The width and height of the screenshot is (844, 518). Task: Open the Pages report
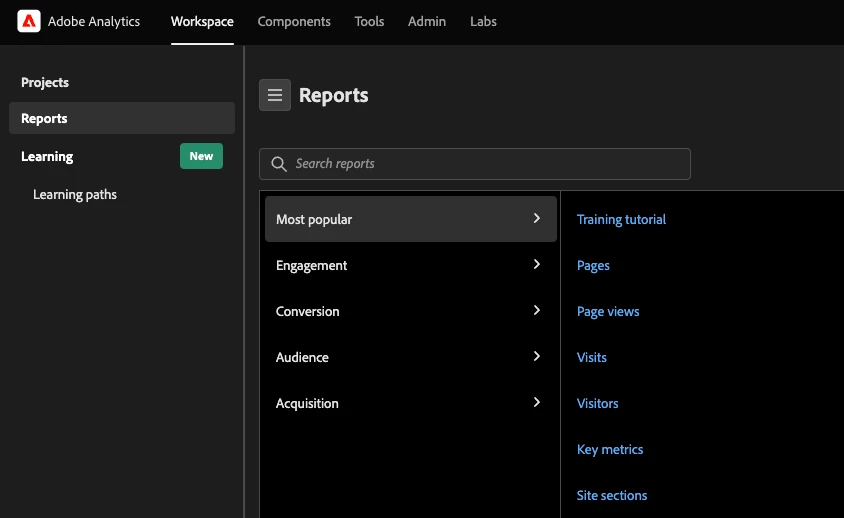pyautogui.click(x=593, y=265)
